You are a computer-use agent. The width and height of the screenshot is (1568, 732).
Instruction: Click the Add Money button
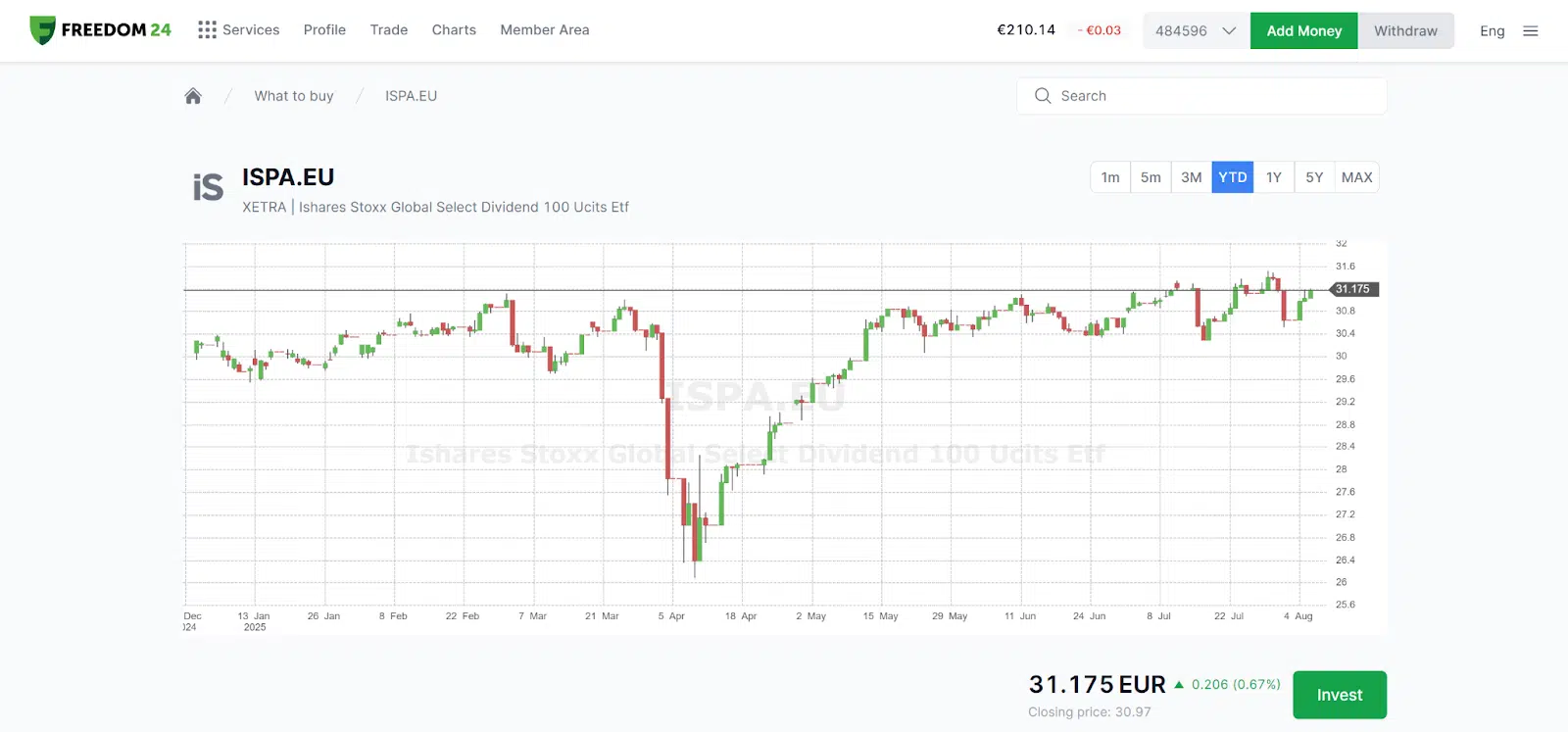(x=1304, y=31)
